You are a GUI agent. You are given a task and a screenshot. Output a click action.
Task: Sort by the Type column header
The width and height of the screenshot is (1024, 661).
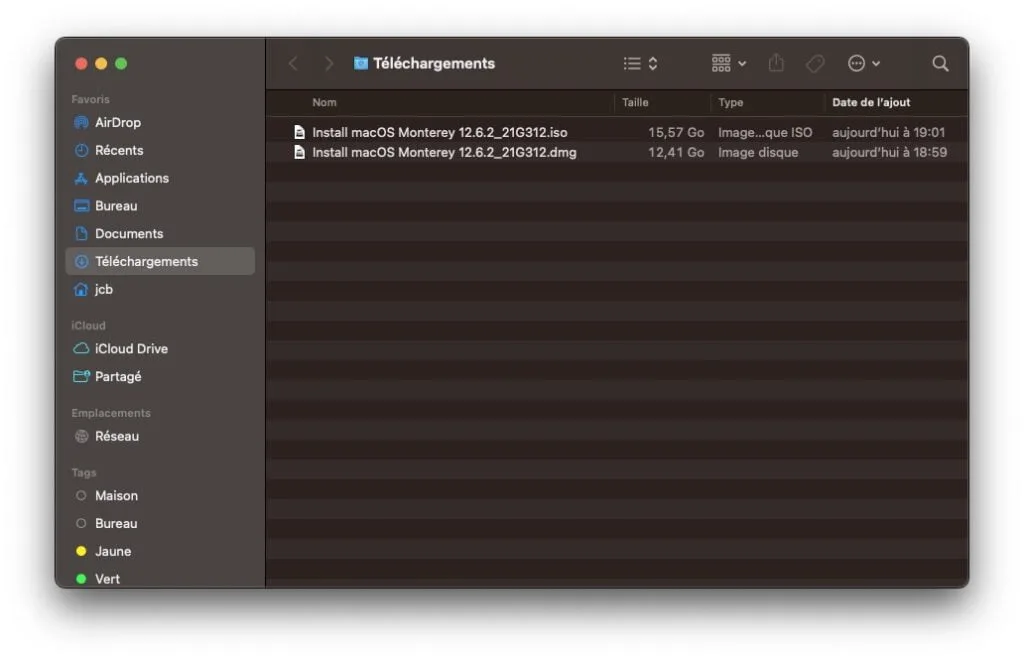(x=731, y=103)
